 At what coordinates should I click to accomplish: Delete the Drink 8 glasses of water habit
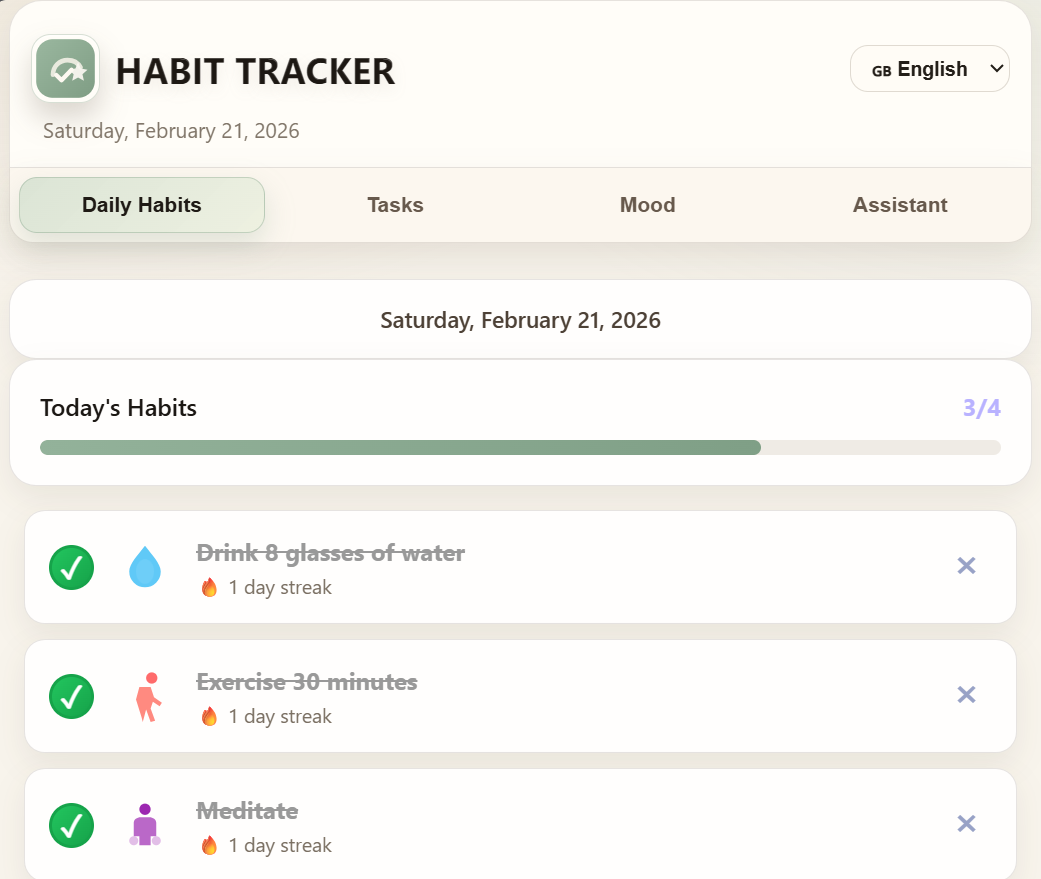pos(966,566)
